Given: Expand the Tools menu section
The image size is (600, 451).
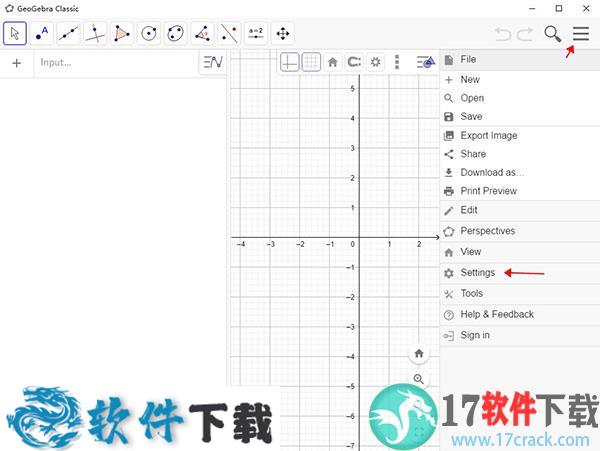Looking at the screenshot, I should pyautogui.click(x=520, y=293).
